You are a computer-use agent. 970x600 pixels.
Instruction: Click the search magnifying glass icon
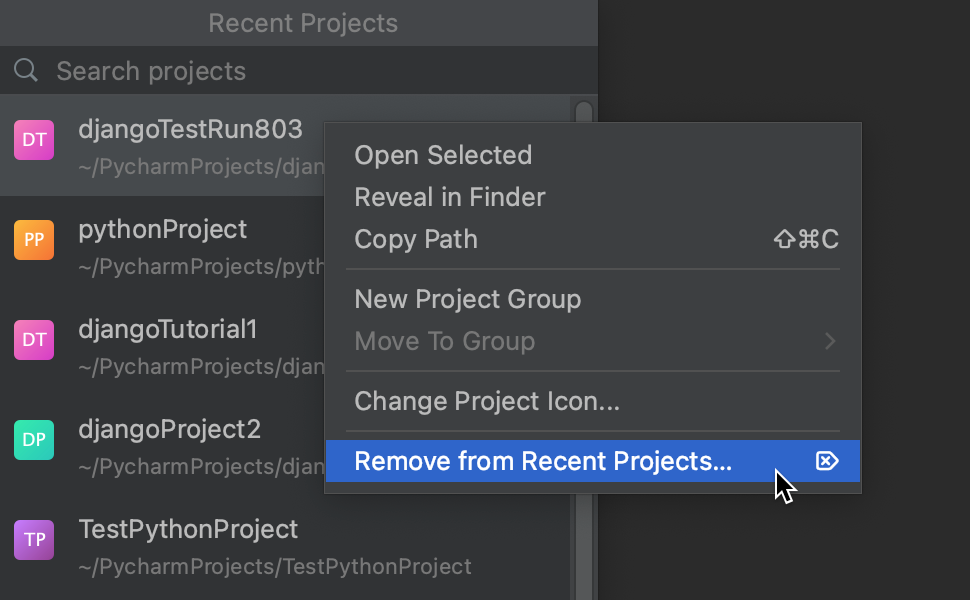pyautogui.click(x=25, y=70)
